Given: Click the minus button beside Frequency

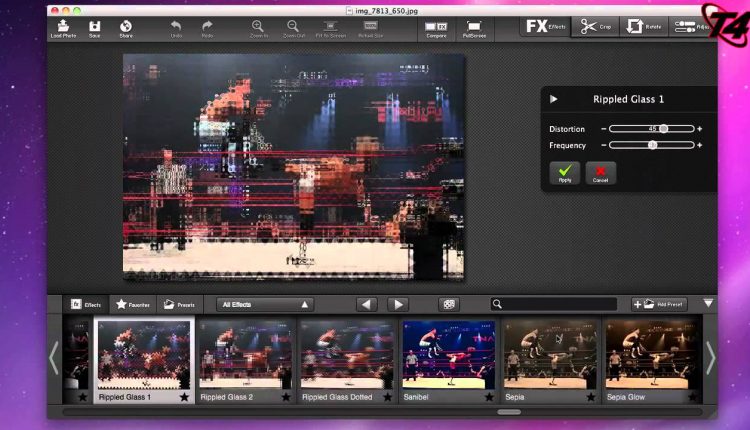Looking at the screenshot, I should [604, 145].
